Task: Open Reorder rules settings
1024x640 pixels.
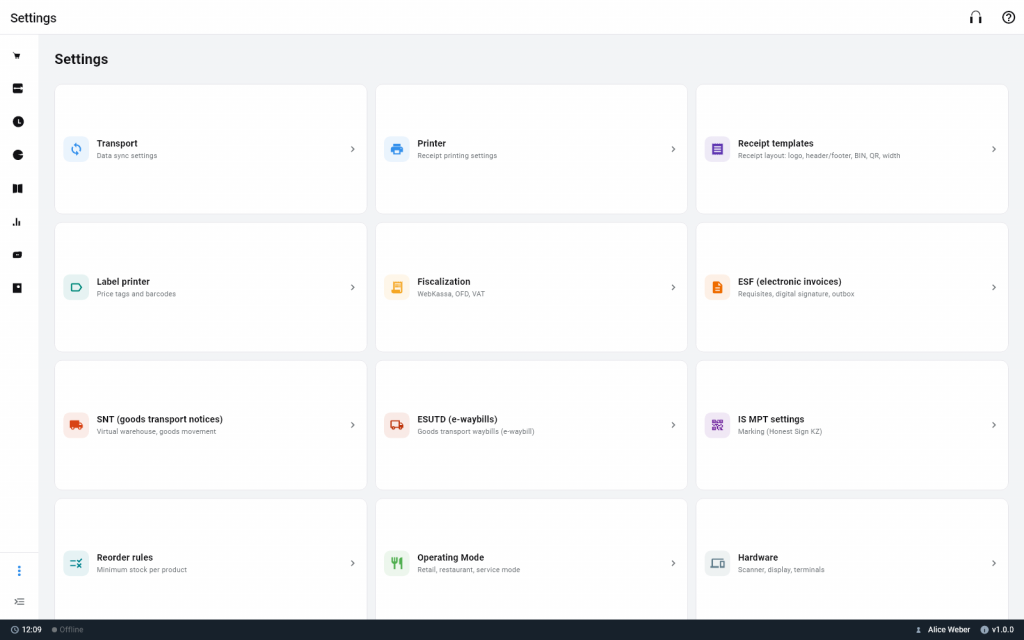Action: click(210, 560)
